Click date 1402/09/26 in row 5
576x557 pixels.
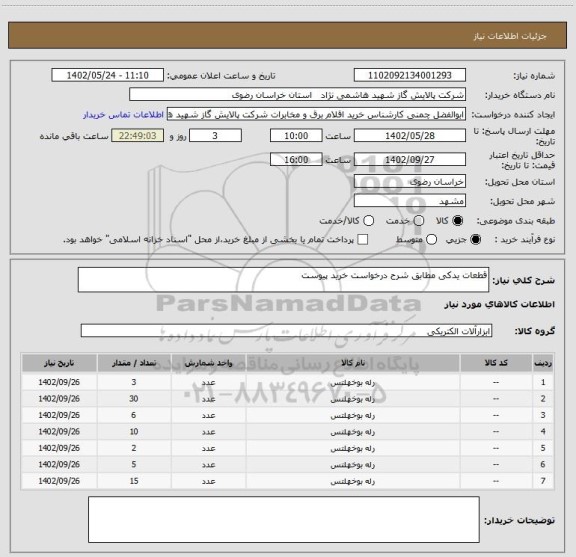click(59, 448)
